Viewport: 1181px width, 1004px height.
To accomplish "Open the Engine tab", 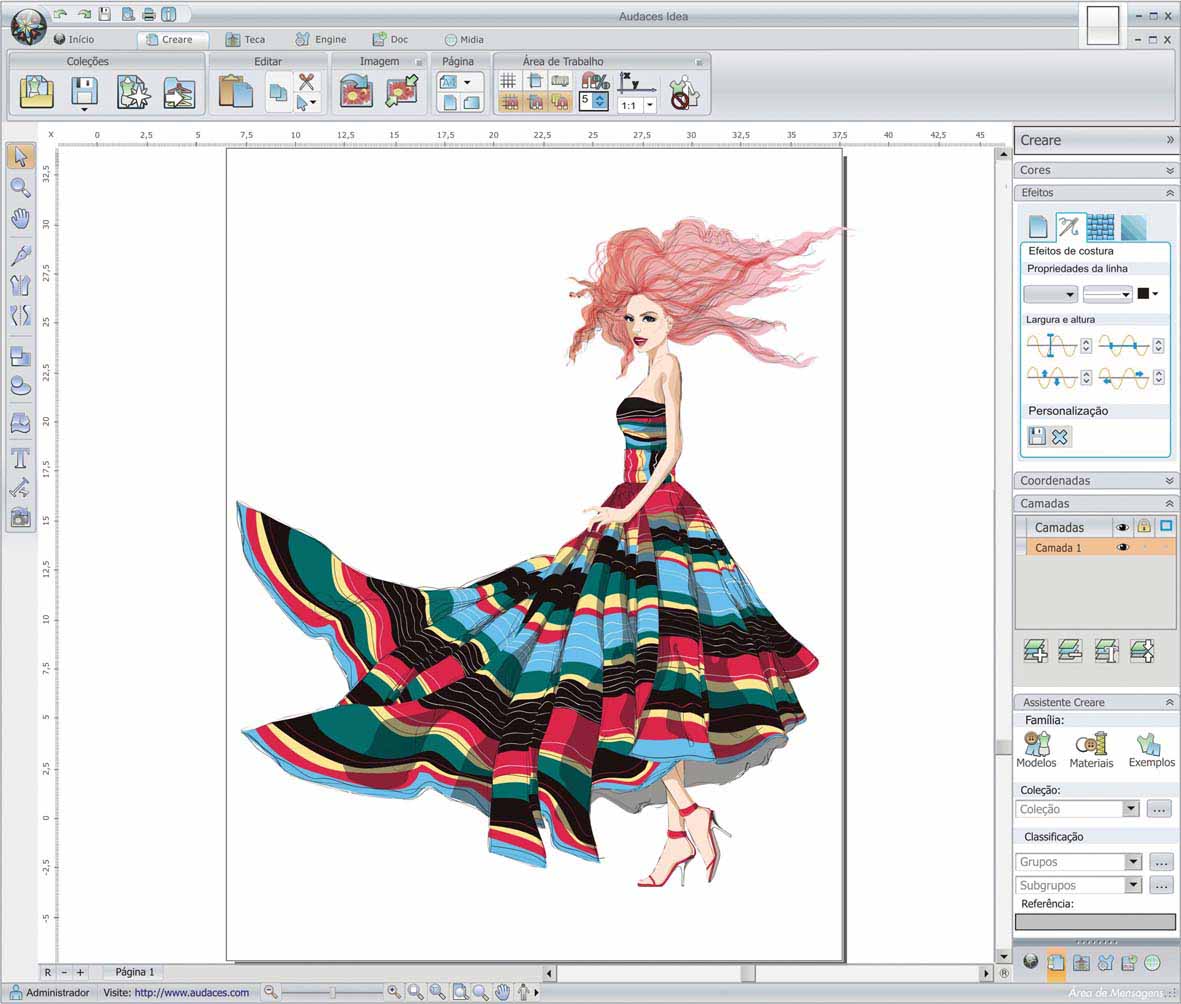I will [x=321, y=39].
